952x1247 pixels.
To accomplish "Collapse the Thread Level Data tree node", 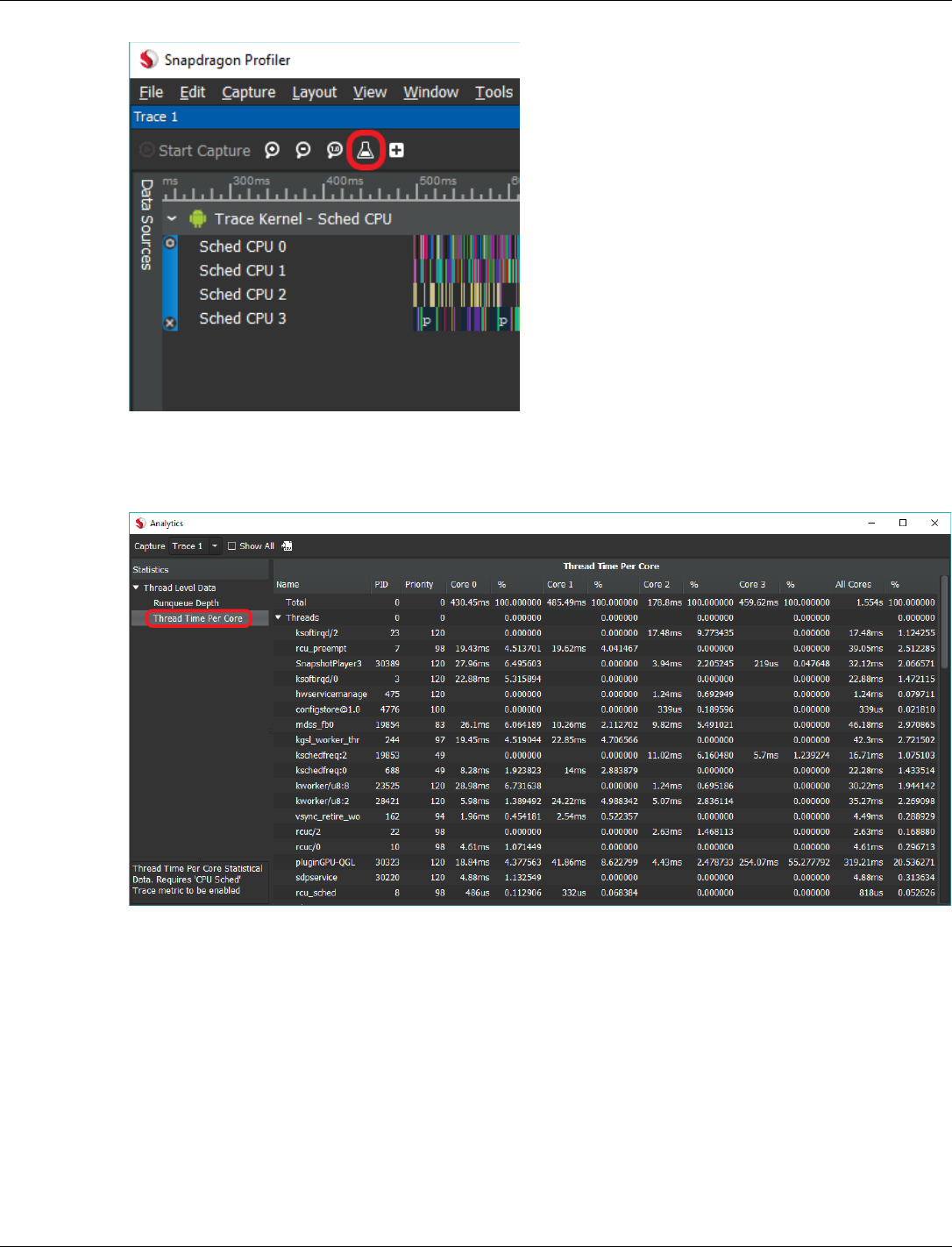I will tap(137, 588).
